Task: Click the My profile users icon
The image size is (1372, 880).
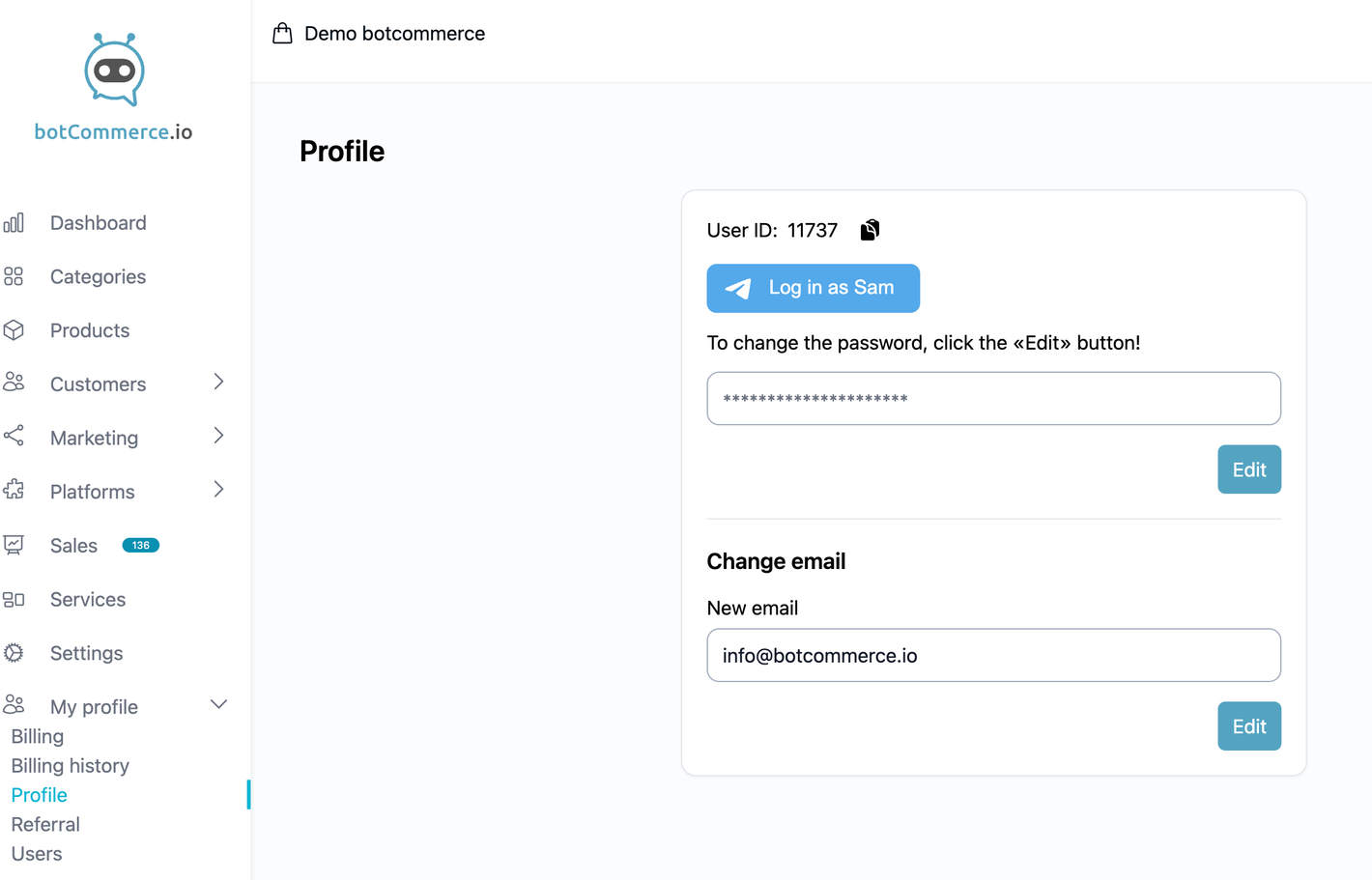Action: [x=14, y=705]
